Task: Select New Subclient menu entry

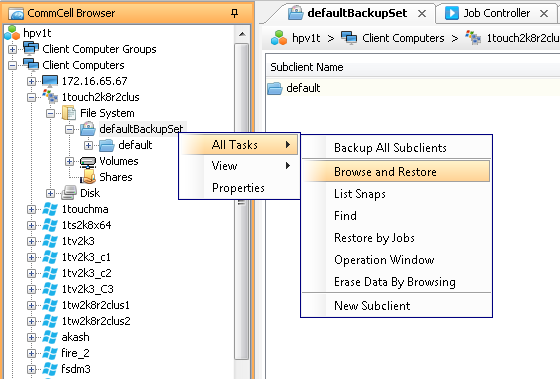Action: [x=396, y=306]
